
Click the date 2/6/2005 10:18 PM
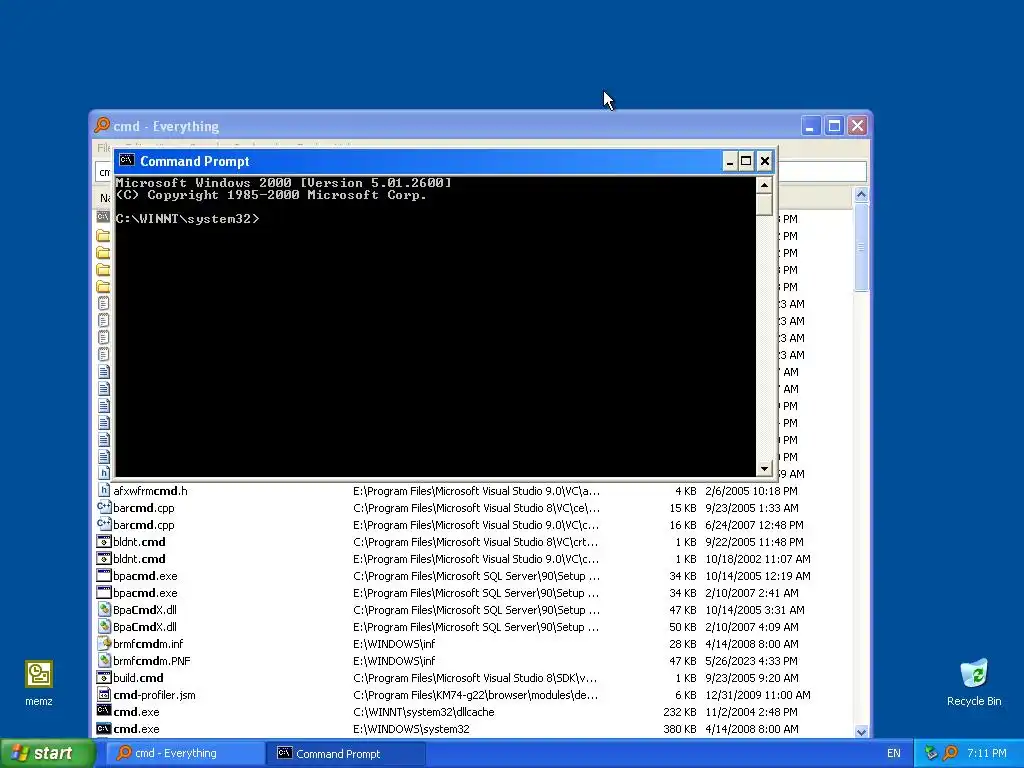[x=751, y=490]
